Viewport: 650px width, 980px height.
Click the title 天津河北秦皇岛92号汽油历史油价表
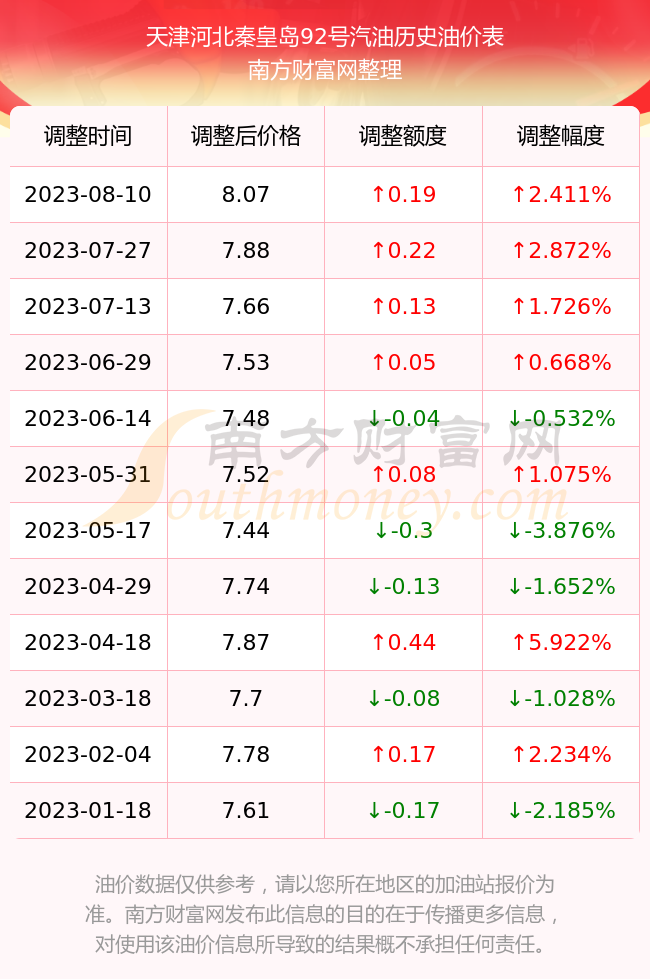[325, 37]
